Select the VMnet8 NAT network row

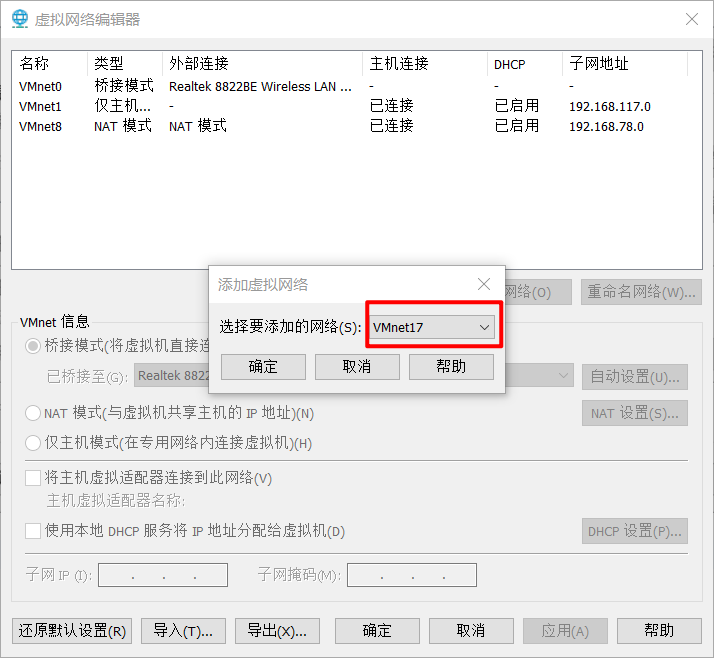tap(41, 127)
